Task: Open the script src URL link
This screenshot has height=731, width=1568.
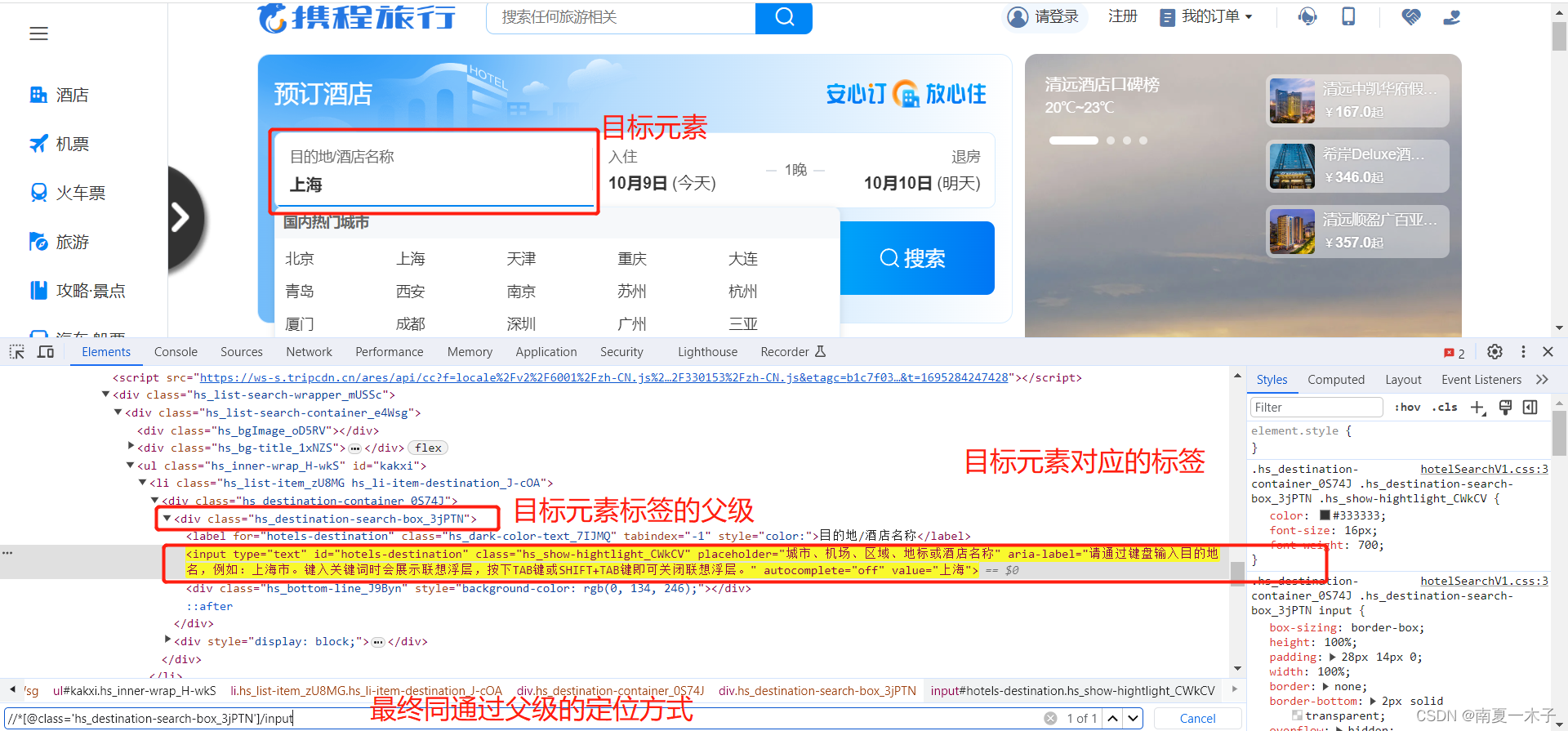Action: [x=604, y=377]
